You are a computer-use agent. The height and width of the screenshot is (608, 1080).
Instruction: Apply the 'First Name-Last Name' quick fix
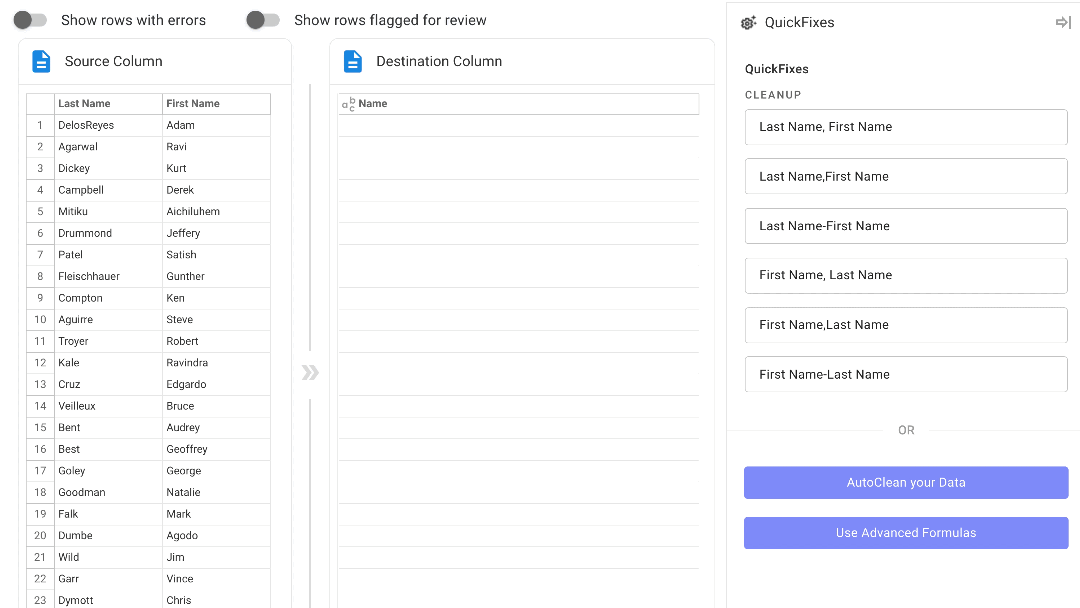(906, 375)
